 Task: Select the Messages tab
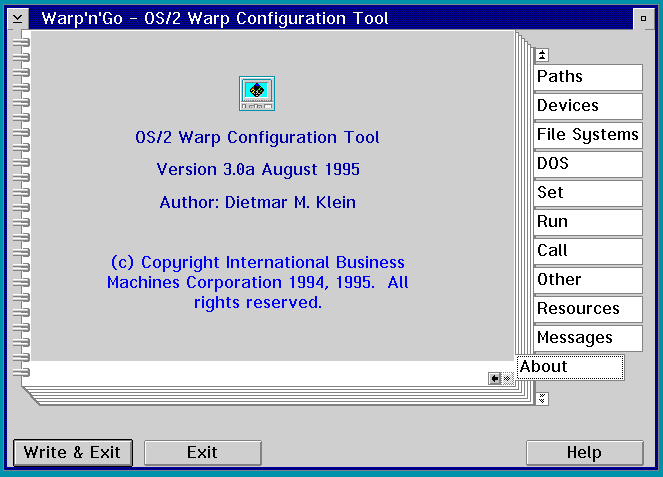pos(588,338)
